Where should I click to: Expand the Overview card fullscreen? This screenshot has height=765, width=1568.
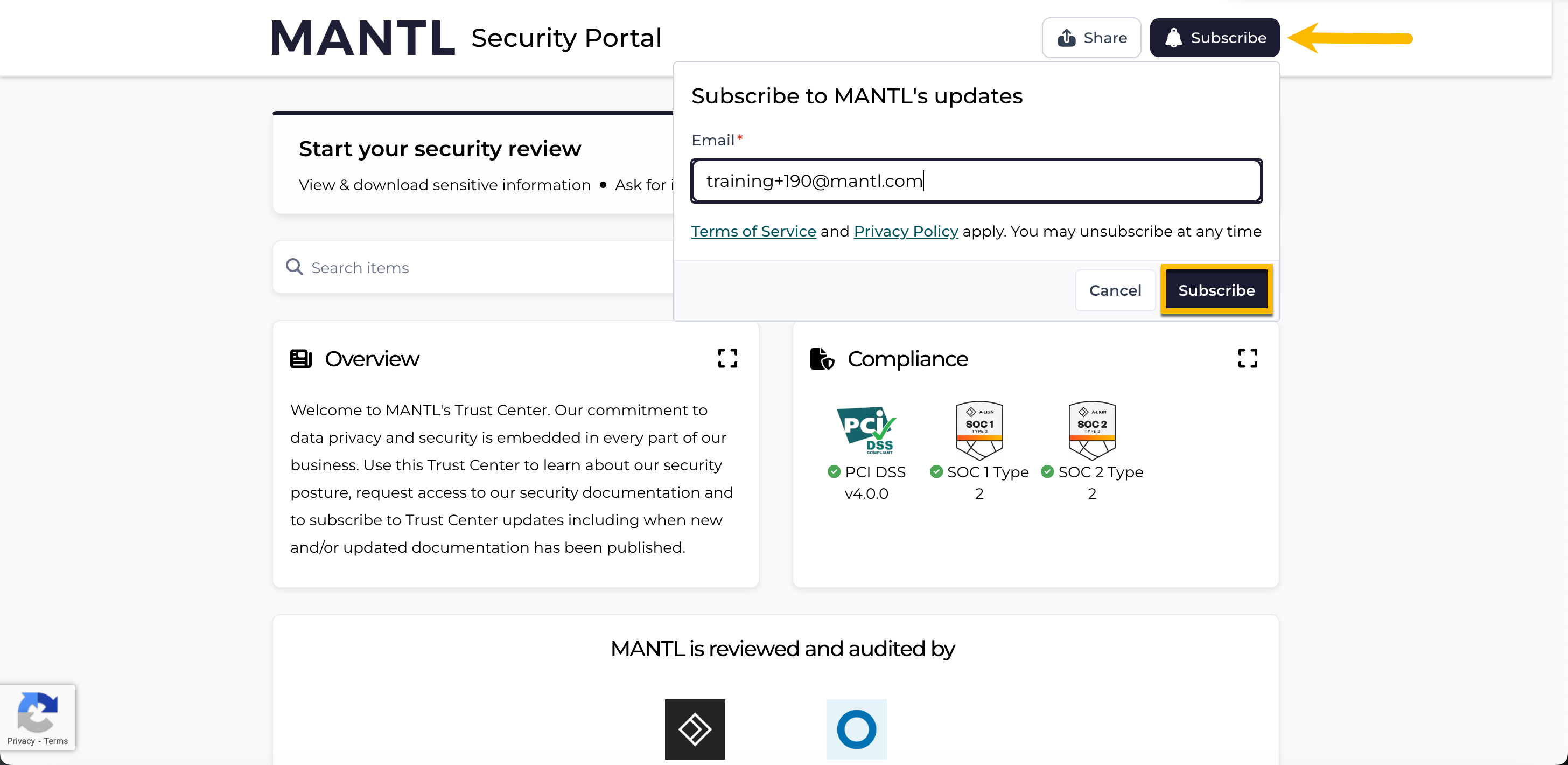tap(727, 358)
